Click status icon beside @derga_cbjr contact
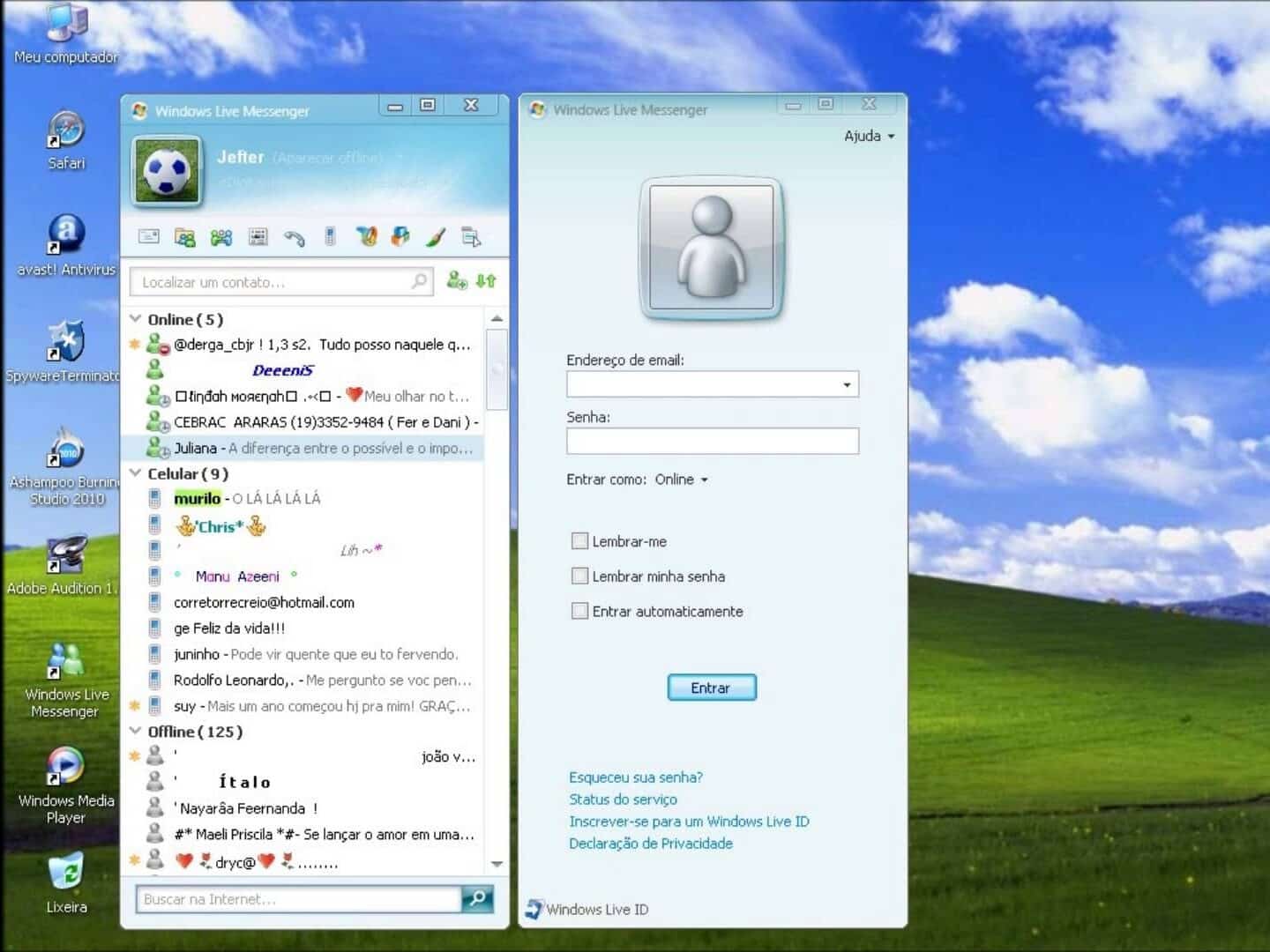 click(x=158, y=344)
